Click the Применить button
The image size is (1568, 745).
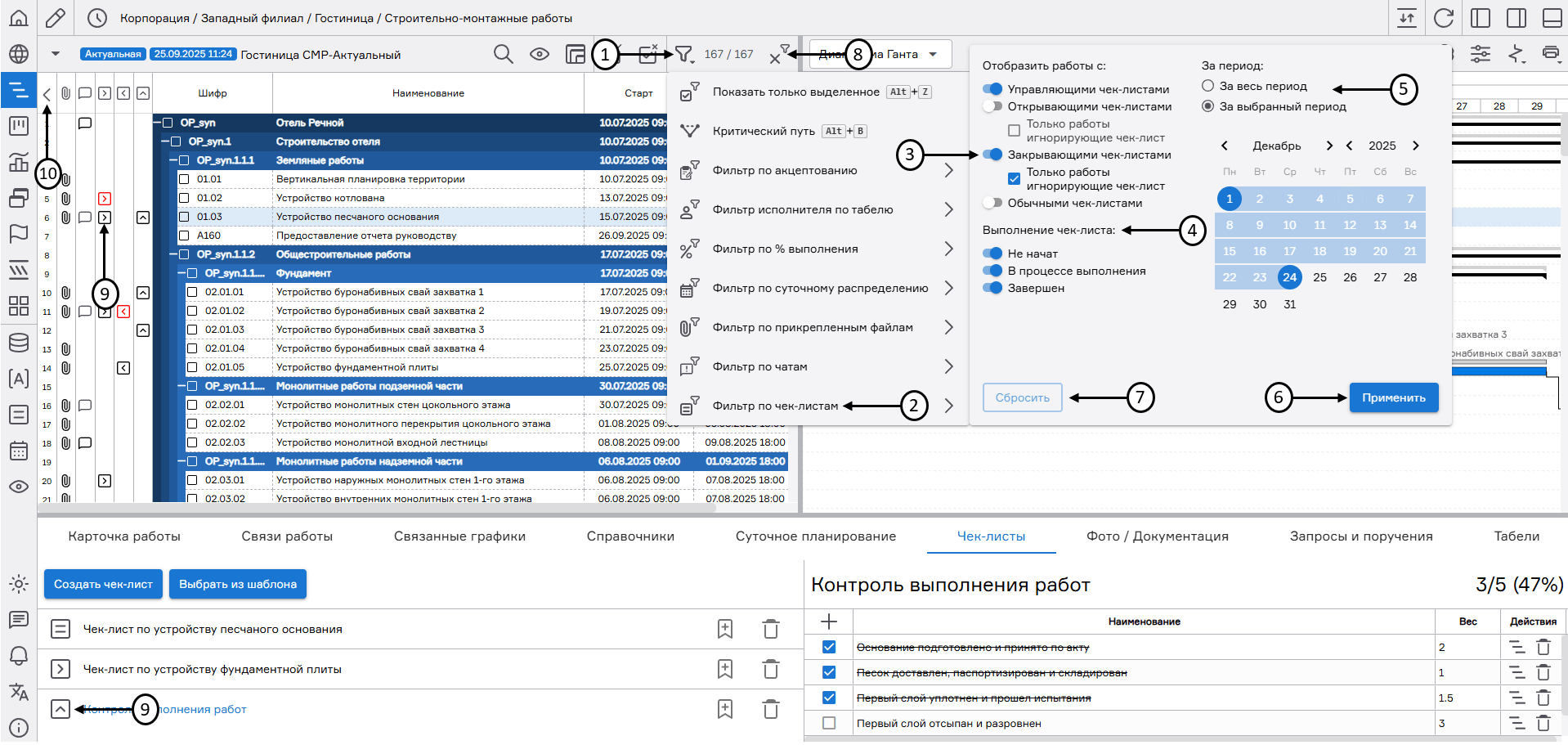click(1393, 397)
